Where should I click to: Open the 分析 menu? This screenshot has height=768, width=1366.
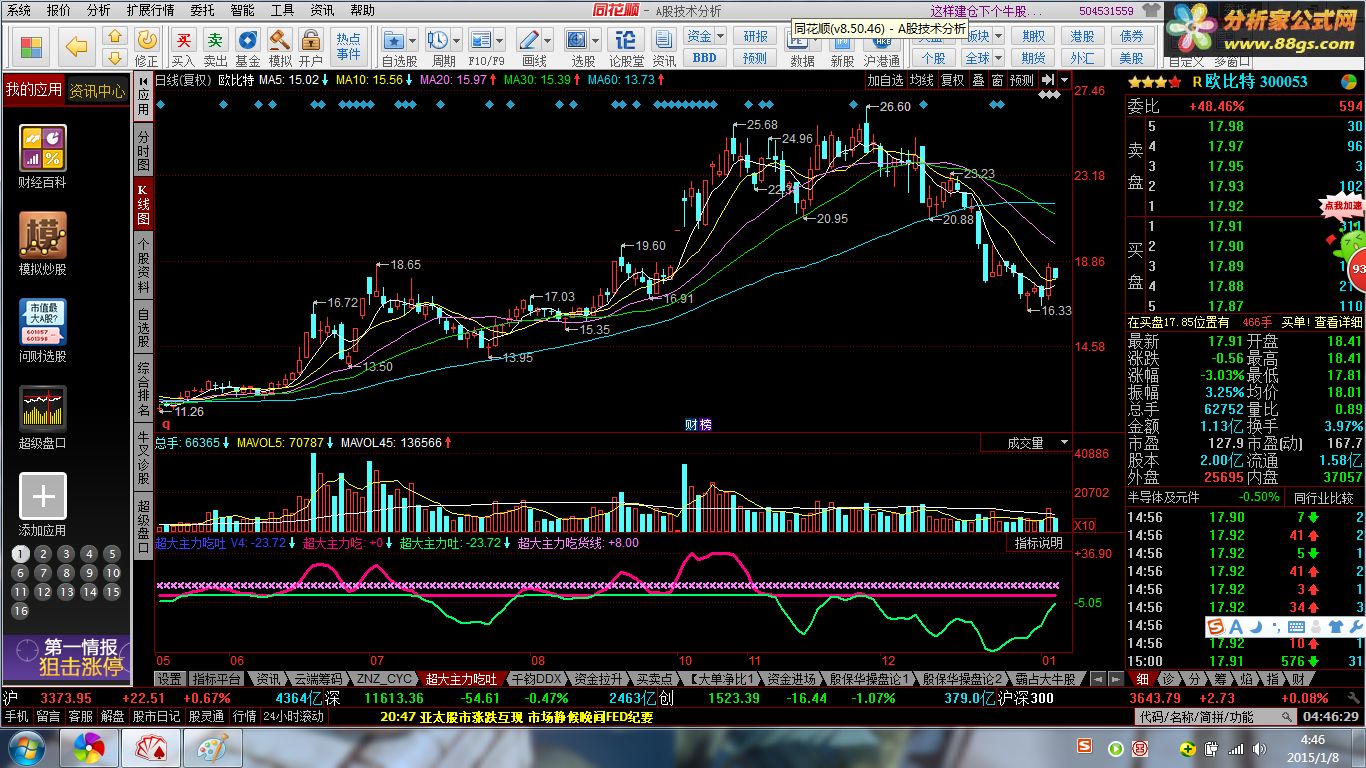pos(98,10)
